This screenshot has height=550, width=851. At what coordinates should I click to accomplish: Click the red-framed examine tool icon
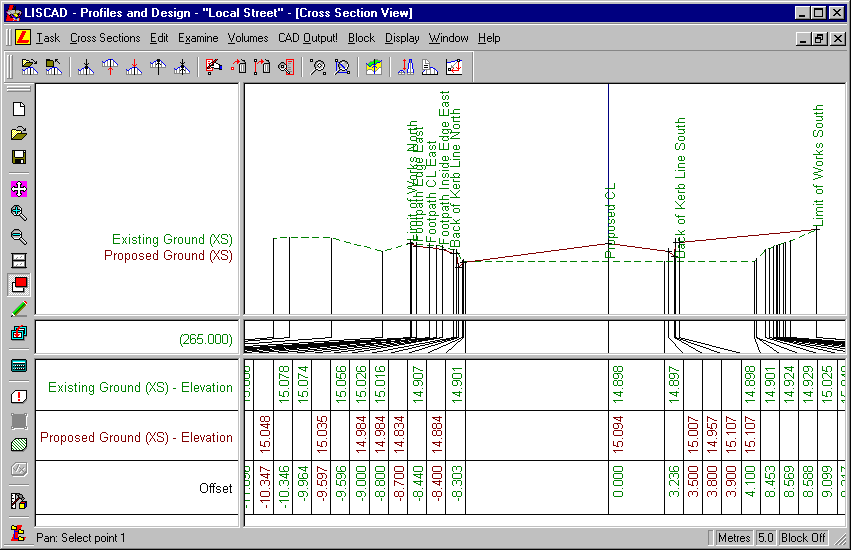(286, 67)
